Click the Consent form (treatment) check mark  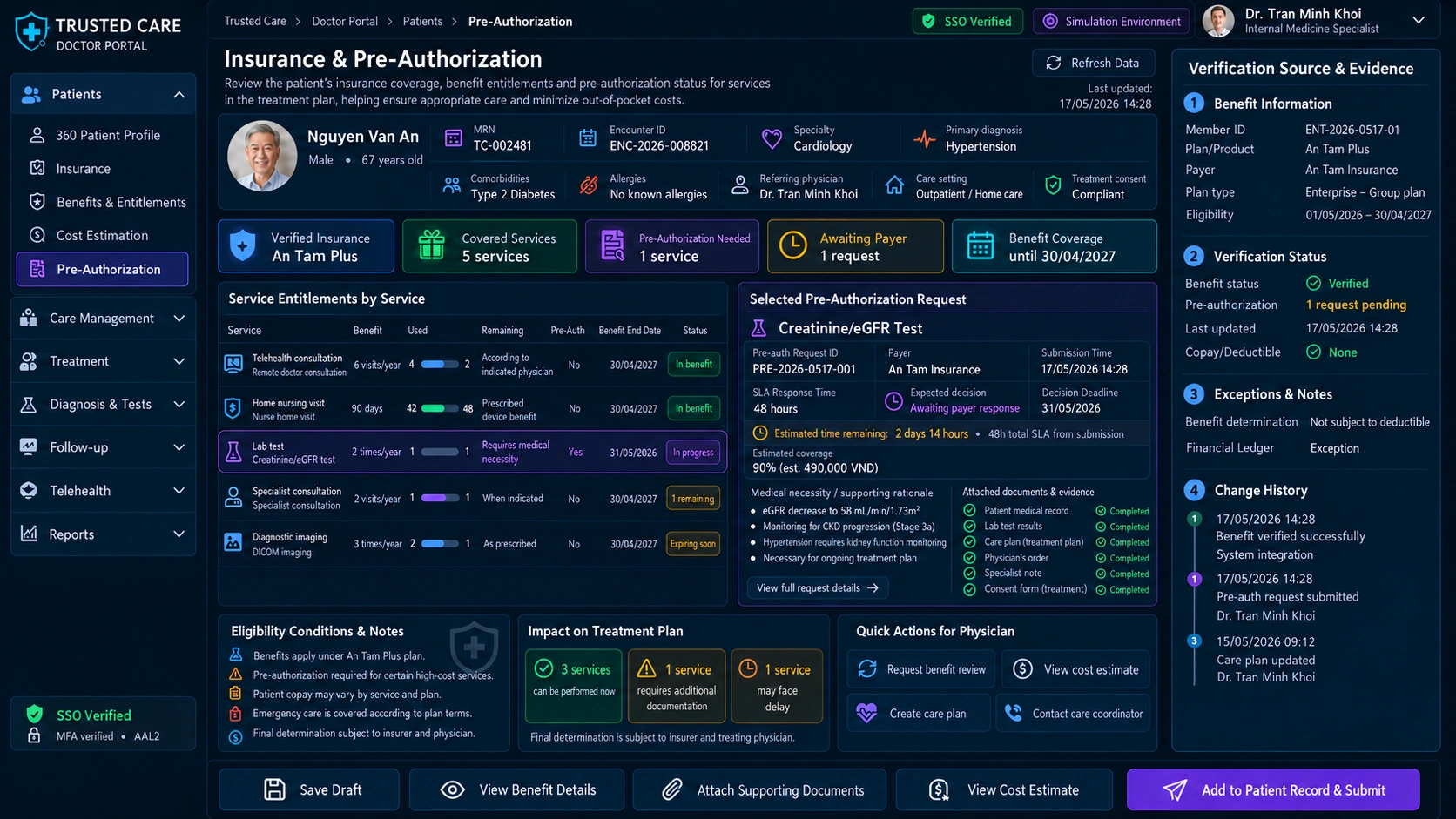969,589
